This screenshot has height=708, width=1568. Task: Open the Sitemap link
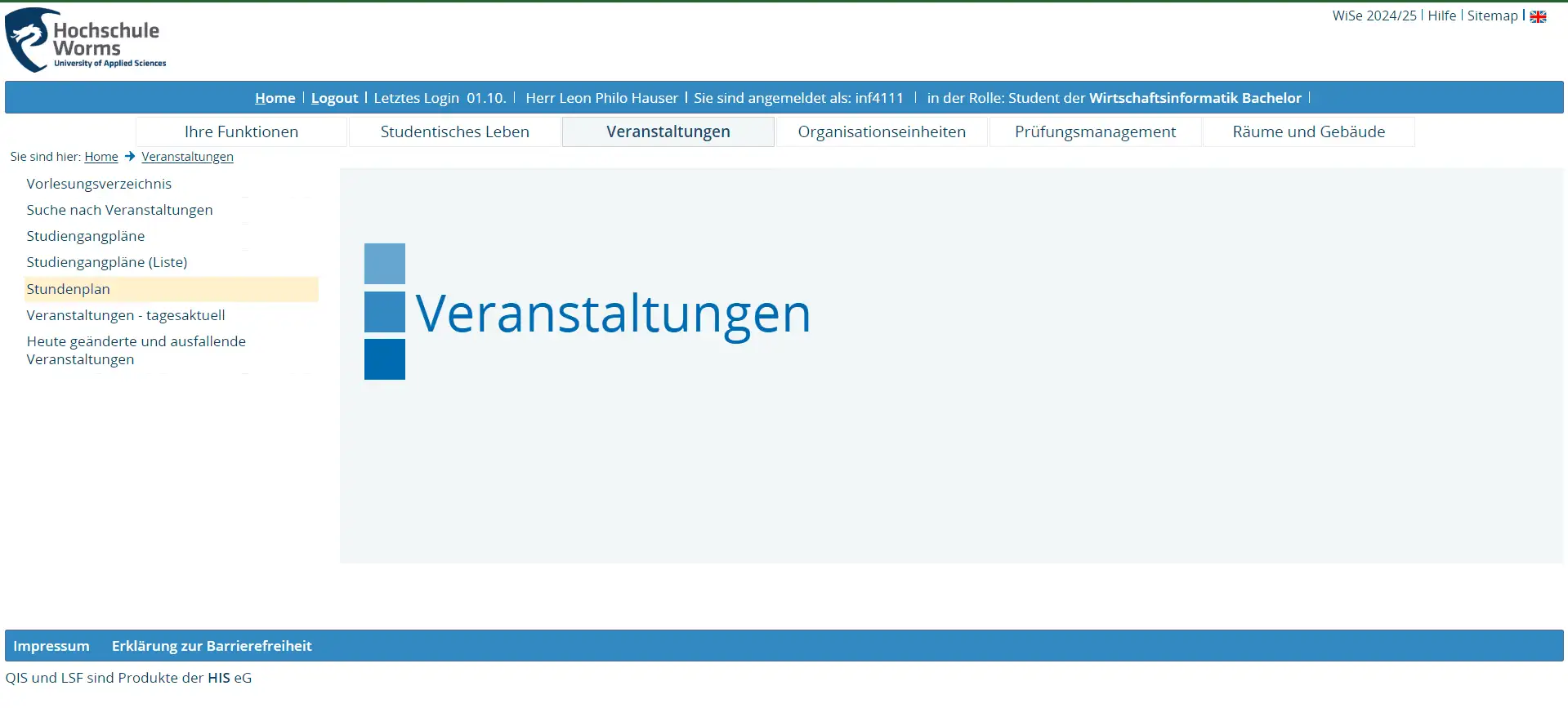[1492, 16]
